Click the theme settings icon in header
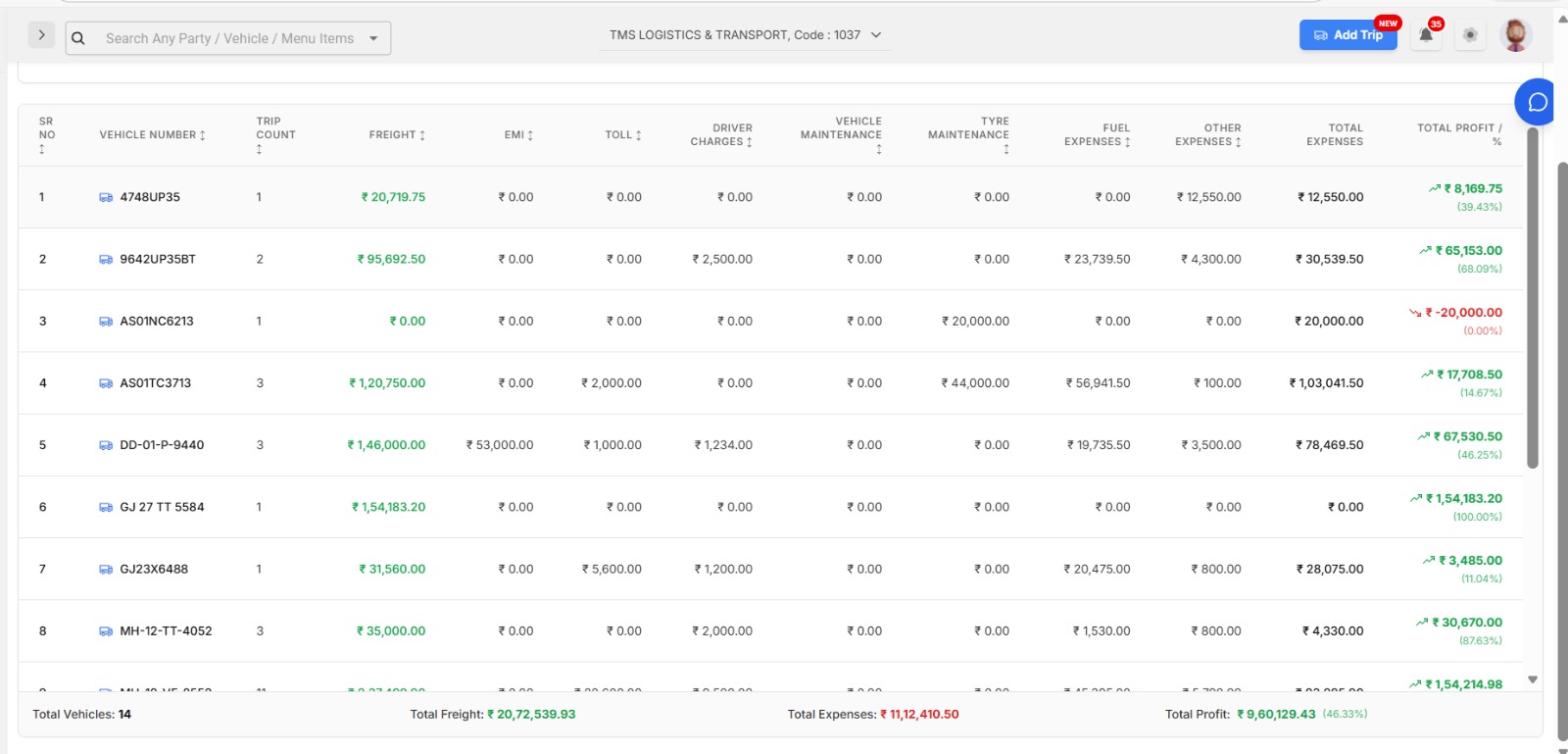Image resolution: width=1568 pixels, height=754 pixels. tap(1470, 35)
